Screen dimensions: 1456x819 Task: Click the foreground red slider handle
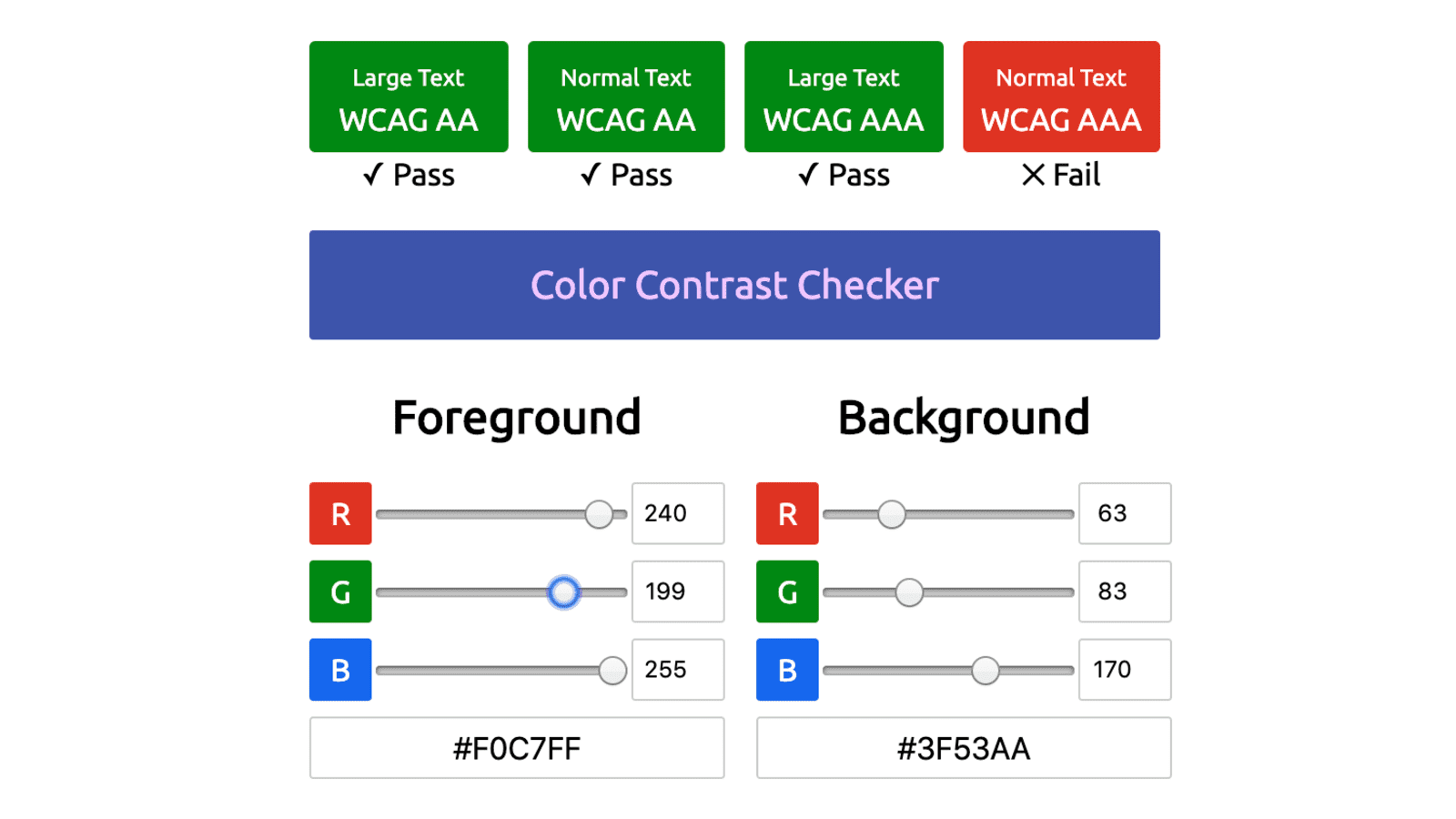(599, 514)
